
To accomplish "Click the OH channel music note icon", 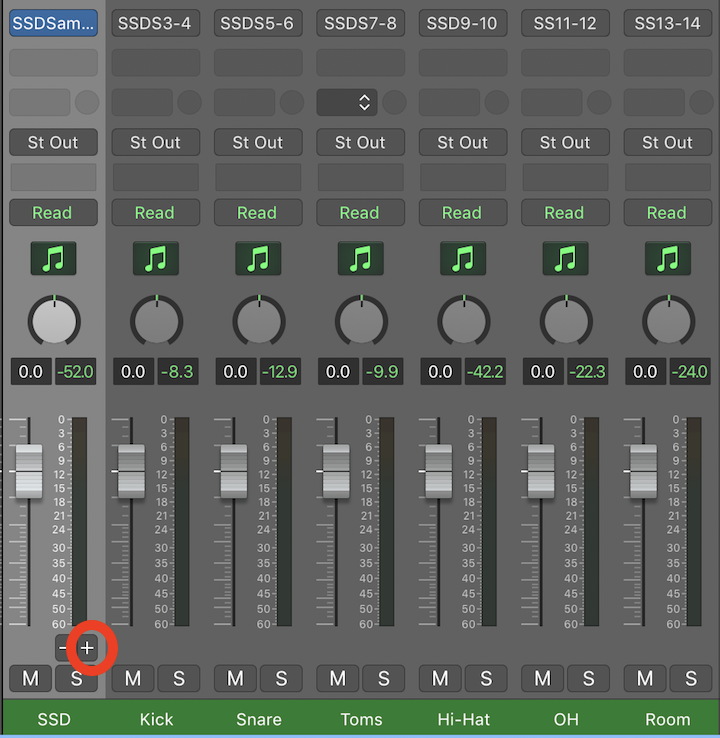I will tap(566, 258).
